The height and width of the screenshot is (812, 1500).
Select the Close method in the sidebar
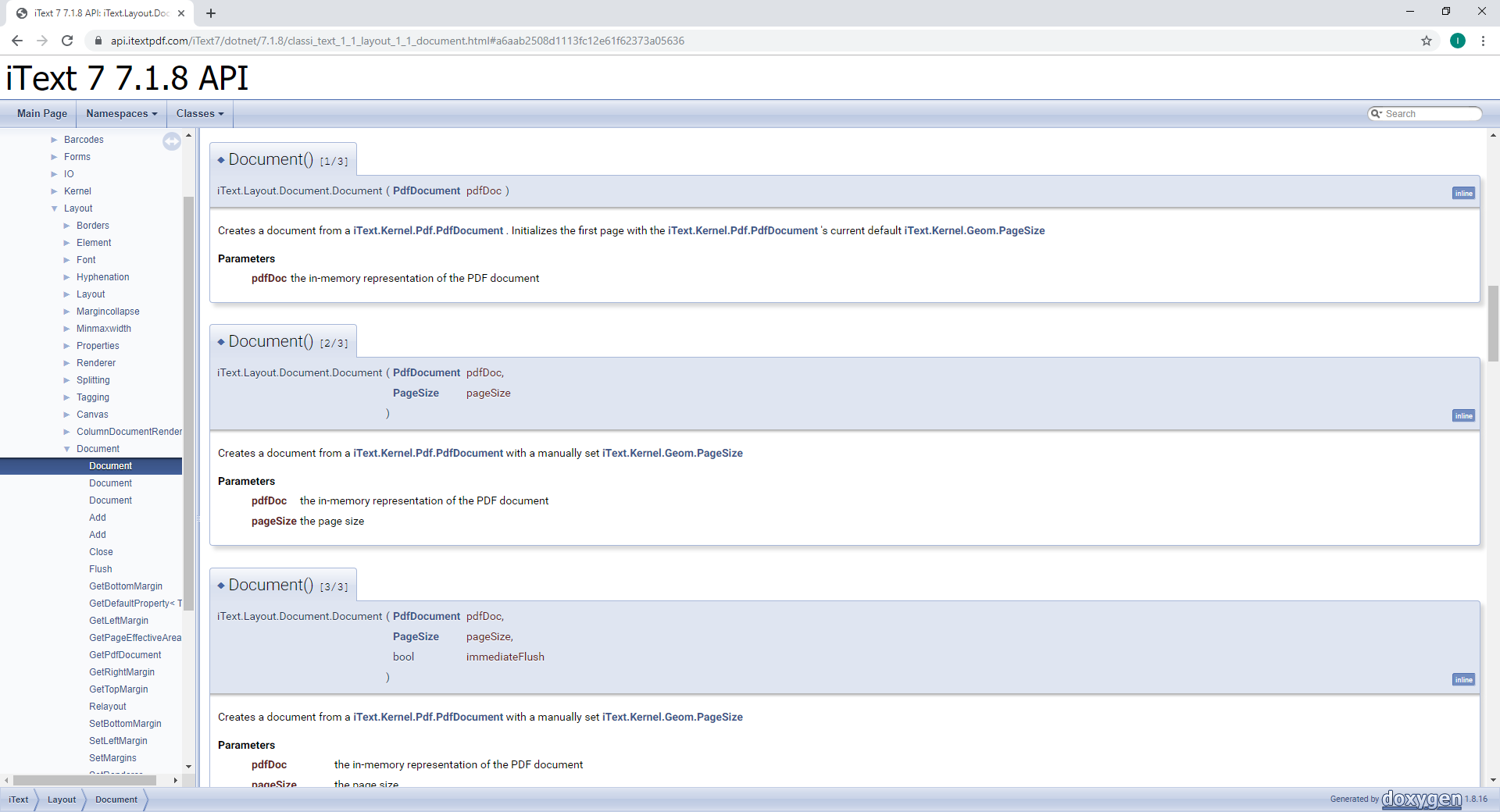(x=101, y=551)
